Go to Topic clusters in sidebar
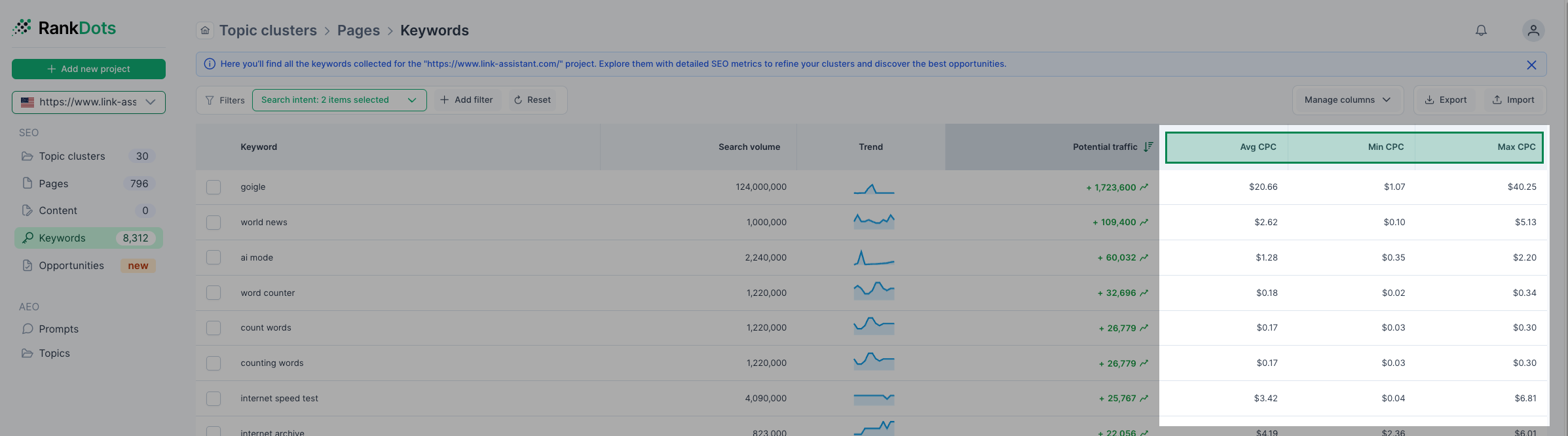Image resolution: width=1568 pixels, height=436 pixels. click(88, 156)
